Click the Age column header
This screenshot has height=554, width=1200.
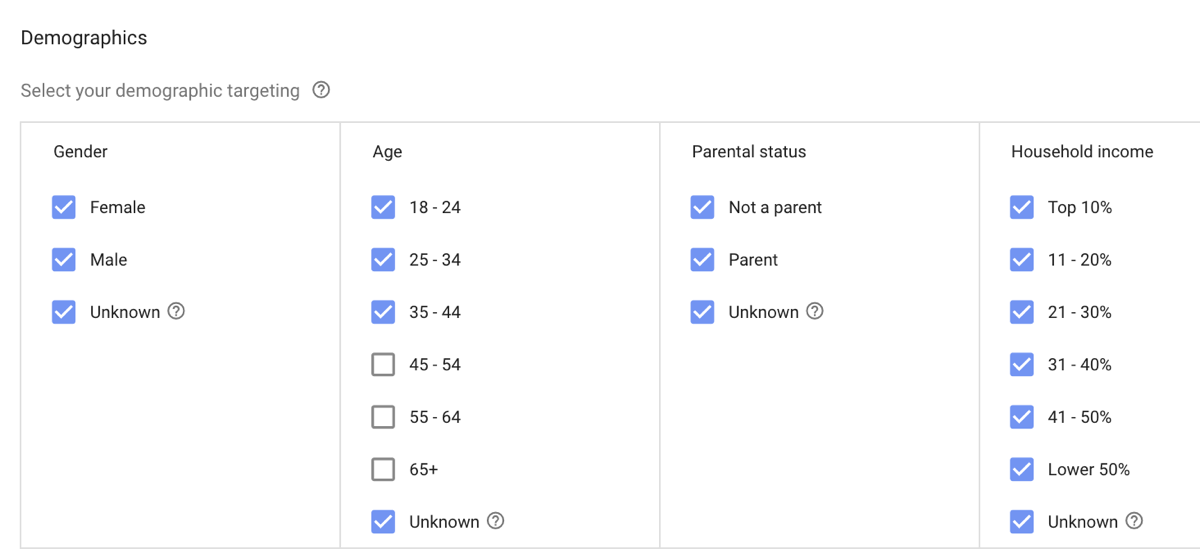pyautogui.click(x=387, y=152)
